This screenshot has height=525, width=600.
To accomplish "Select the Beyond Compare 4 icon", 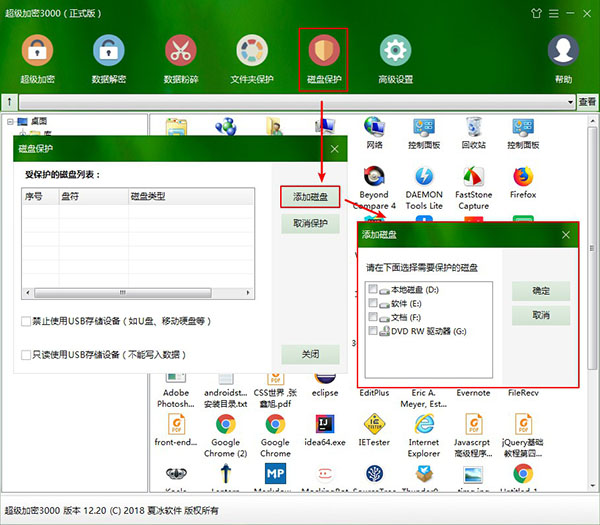I will [374, 188].
